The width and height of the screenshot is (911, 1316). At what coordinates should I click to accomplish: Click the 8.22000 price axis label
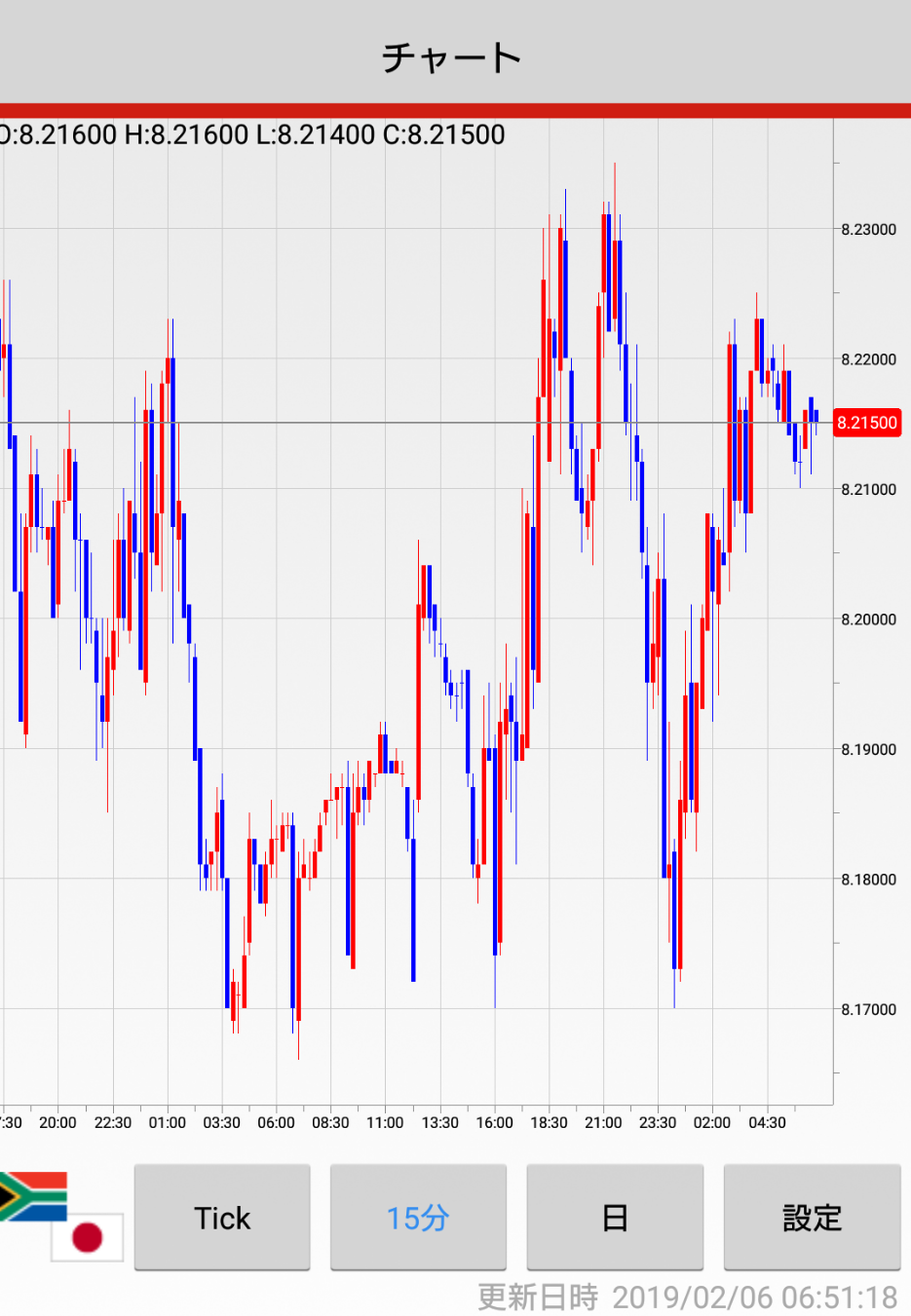coord(868,359)
